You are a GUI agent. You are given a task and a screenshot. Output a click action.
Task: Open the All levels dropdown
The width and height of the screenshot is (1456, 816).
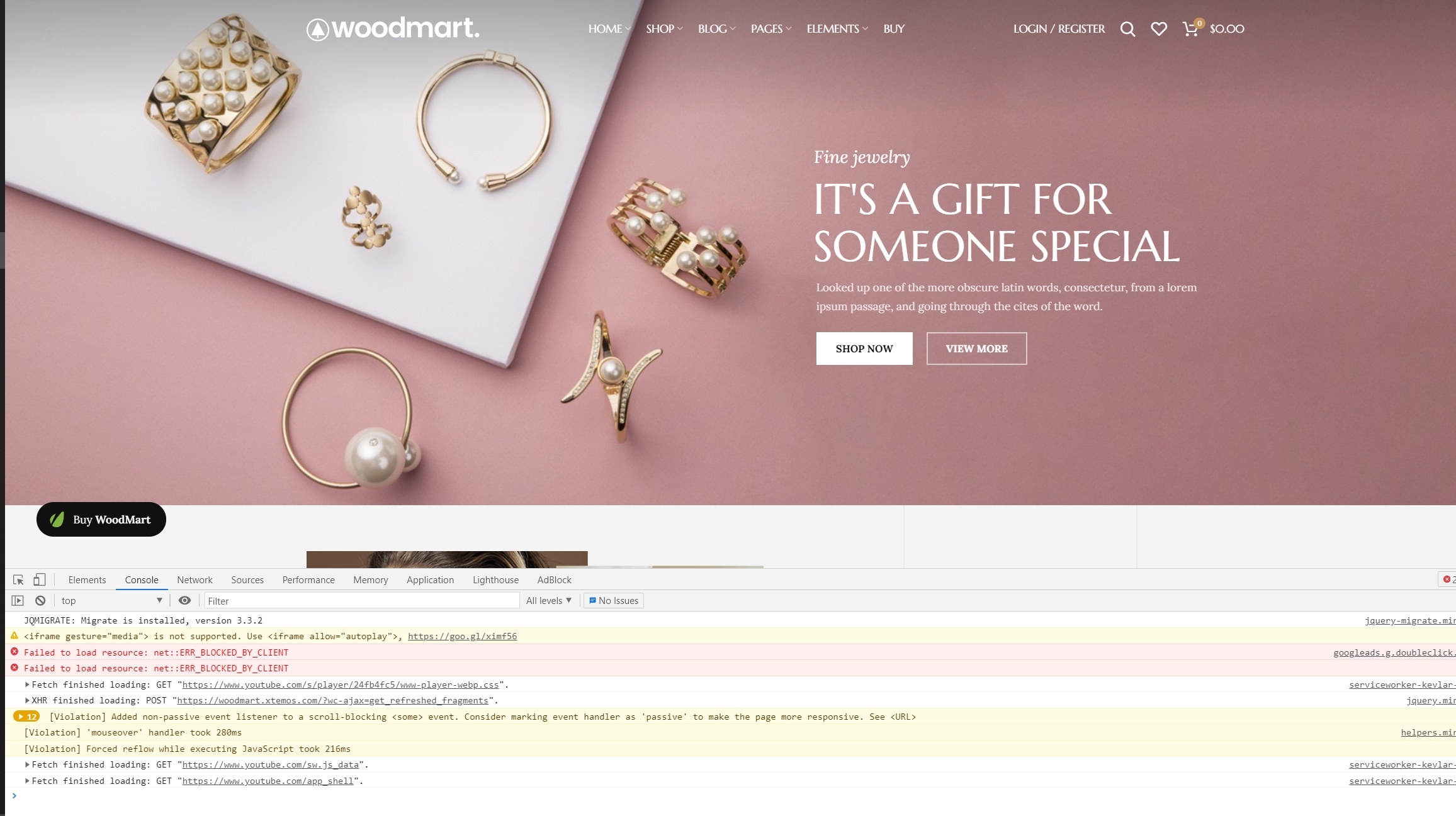click(x=549, y=601)
